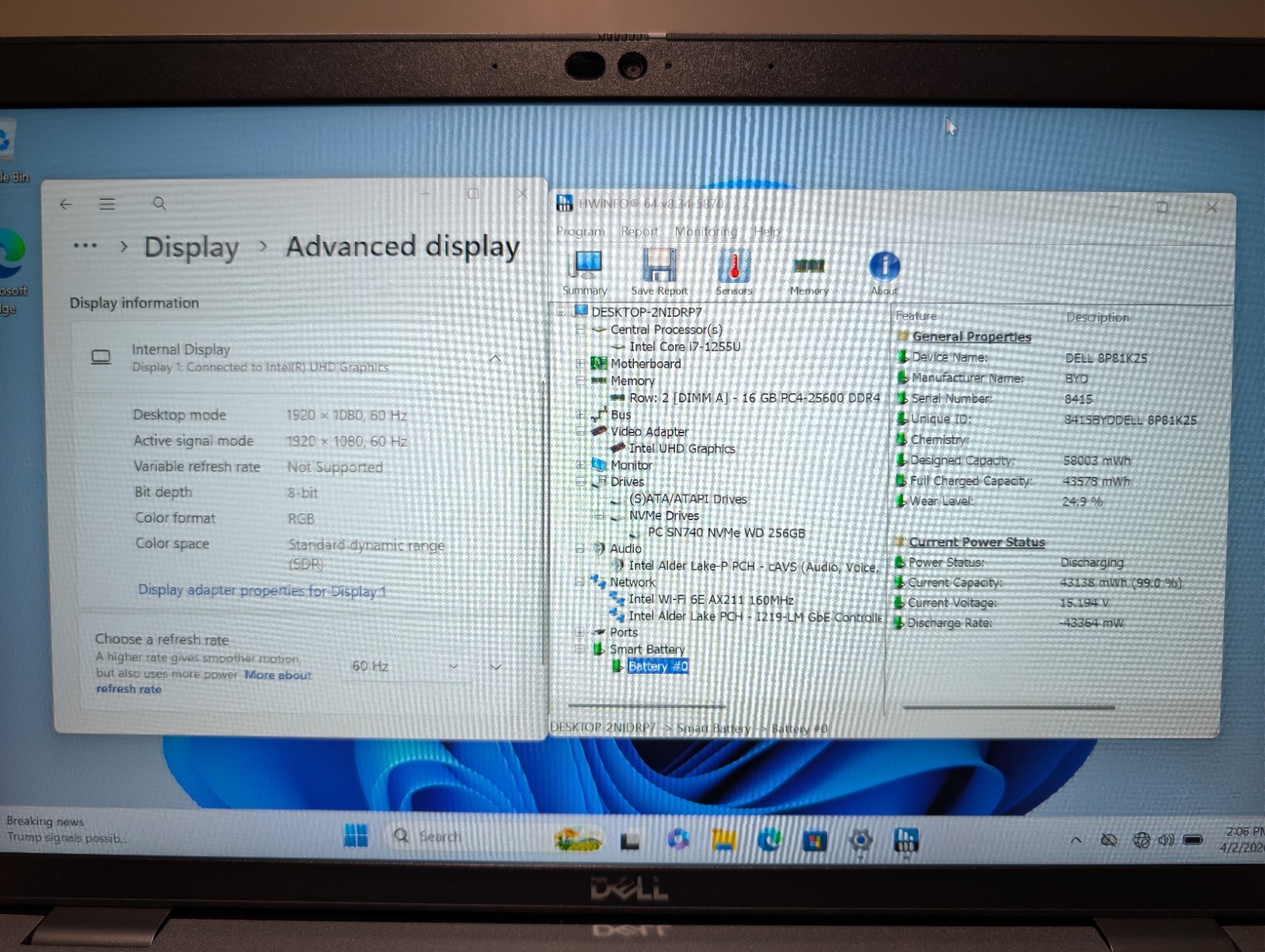Image resolution: width=1265 pixels, height=952 pixels.
Task: Open the Report menu in HWiNFO
Action: coord(639,232)
